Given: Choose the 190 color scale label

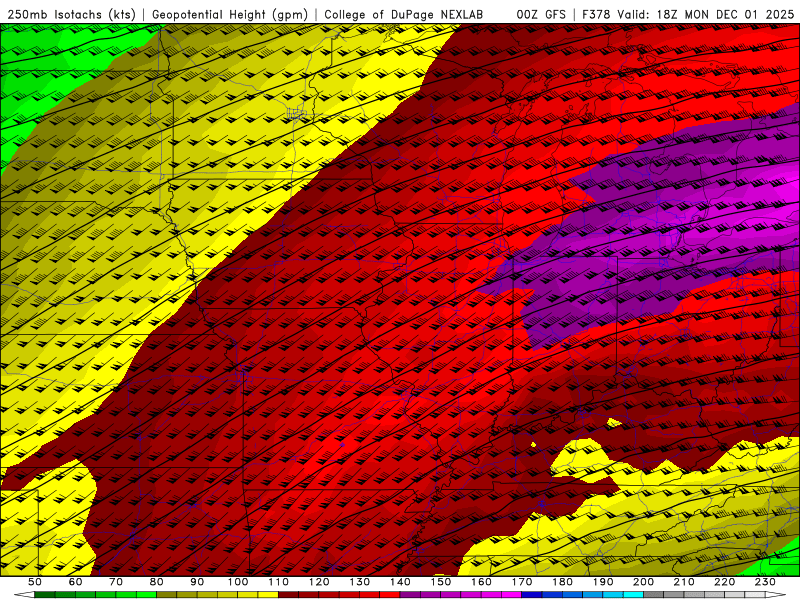Looking at the screenshot, I should point(603,582).
